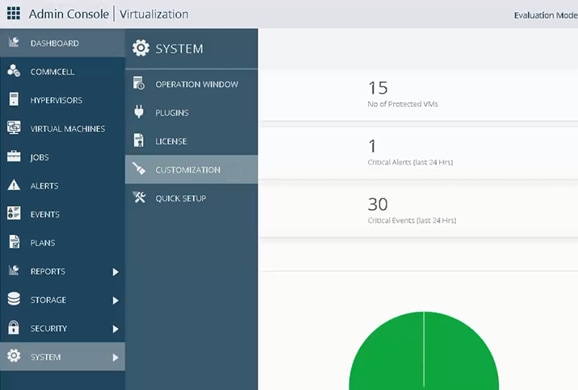Click the Dashboard chart icon

[x=14, y=42]
